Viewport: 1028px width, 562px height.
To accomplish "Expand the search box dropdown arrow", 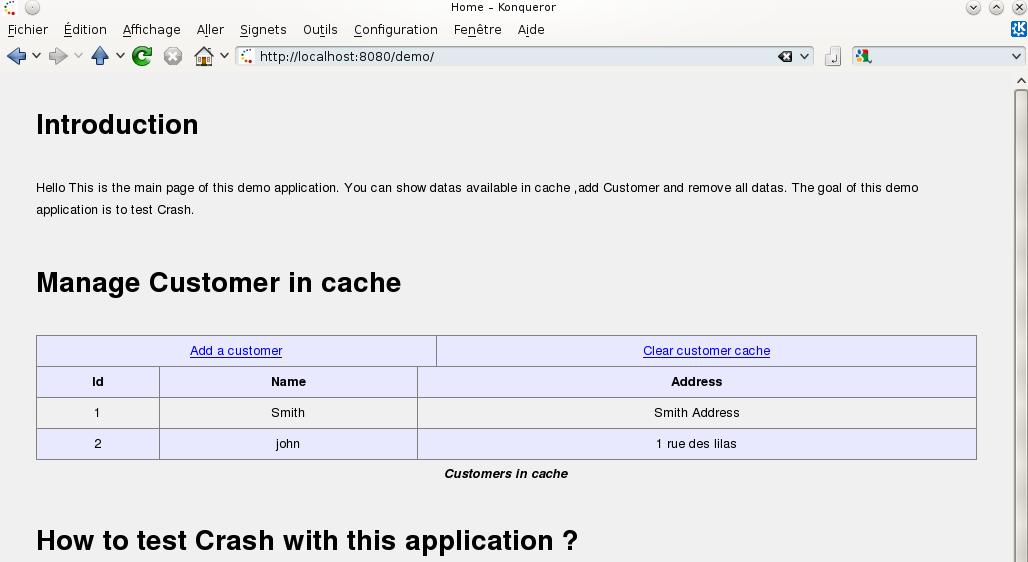I will pos(1016,56).
